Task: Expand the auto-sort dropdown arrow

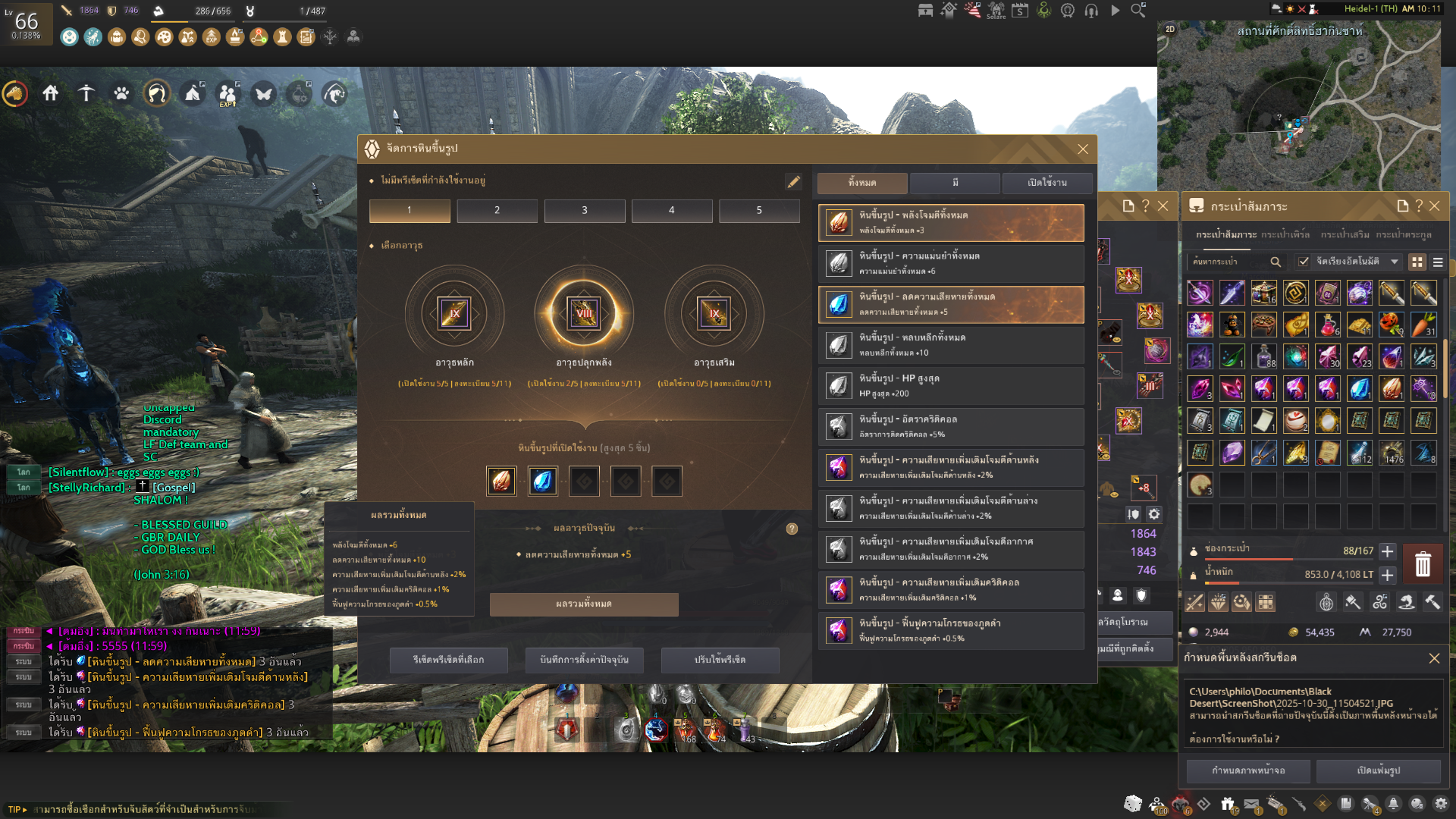Action: pyautogui.click(x=1394, y=262)
